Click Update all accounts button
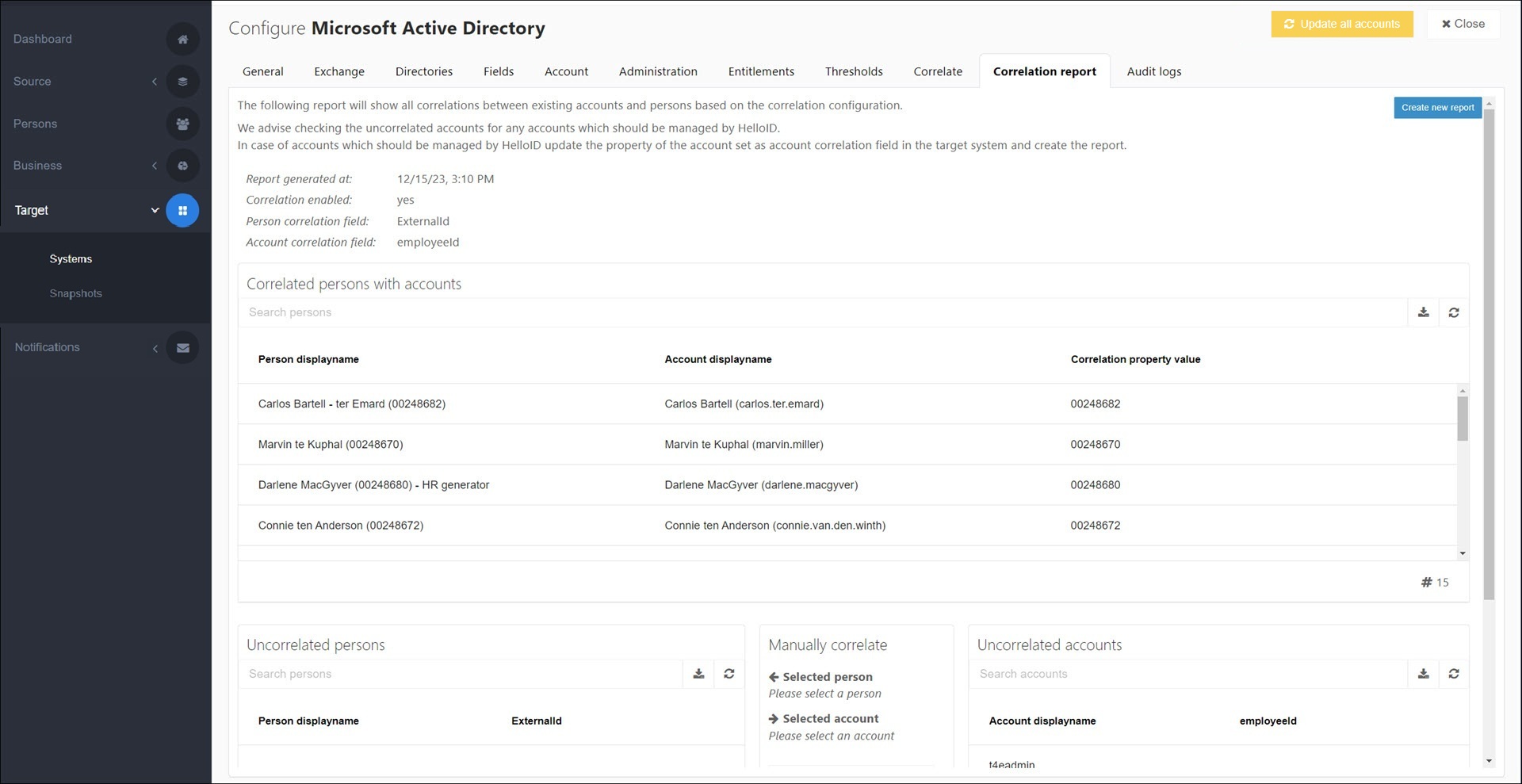 [x=1342, y=24]
